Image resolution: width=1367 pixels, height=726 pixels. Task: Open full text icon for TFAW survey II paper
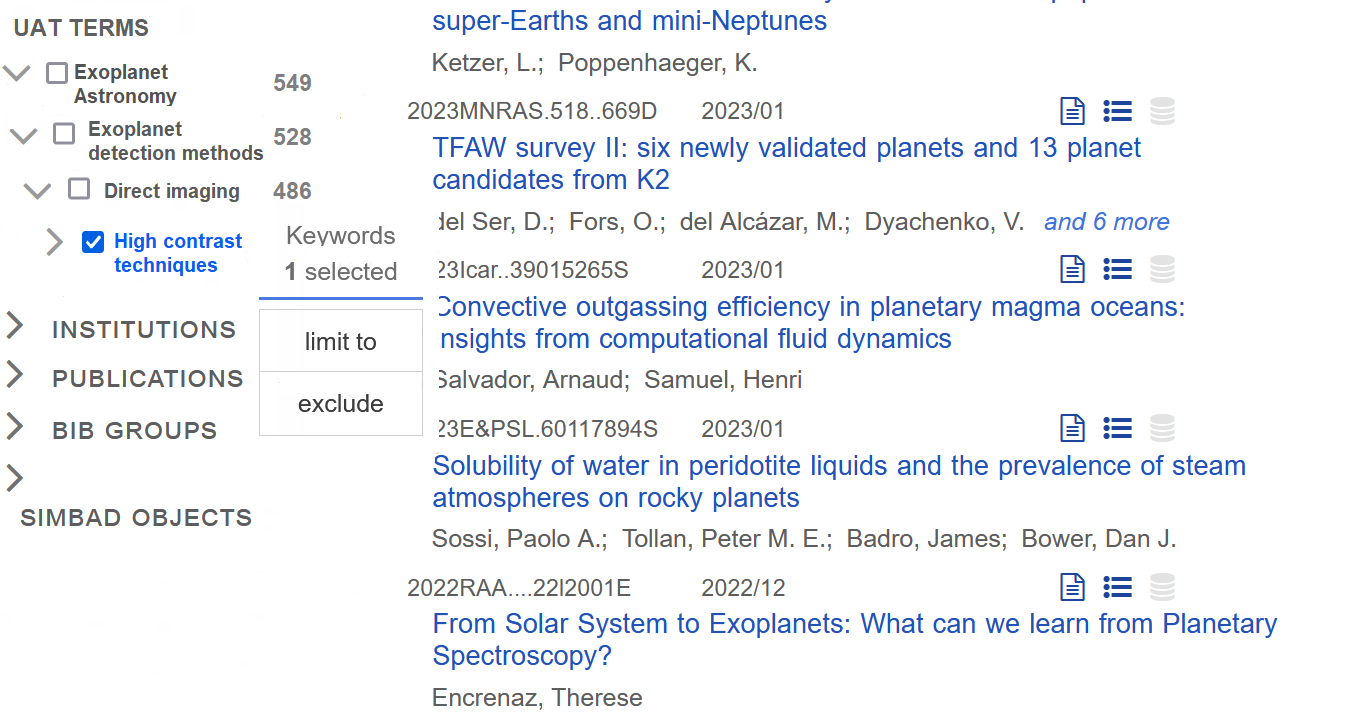(1072, 111)
